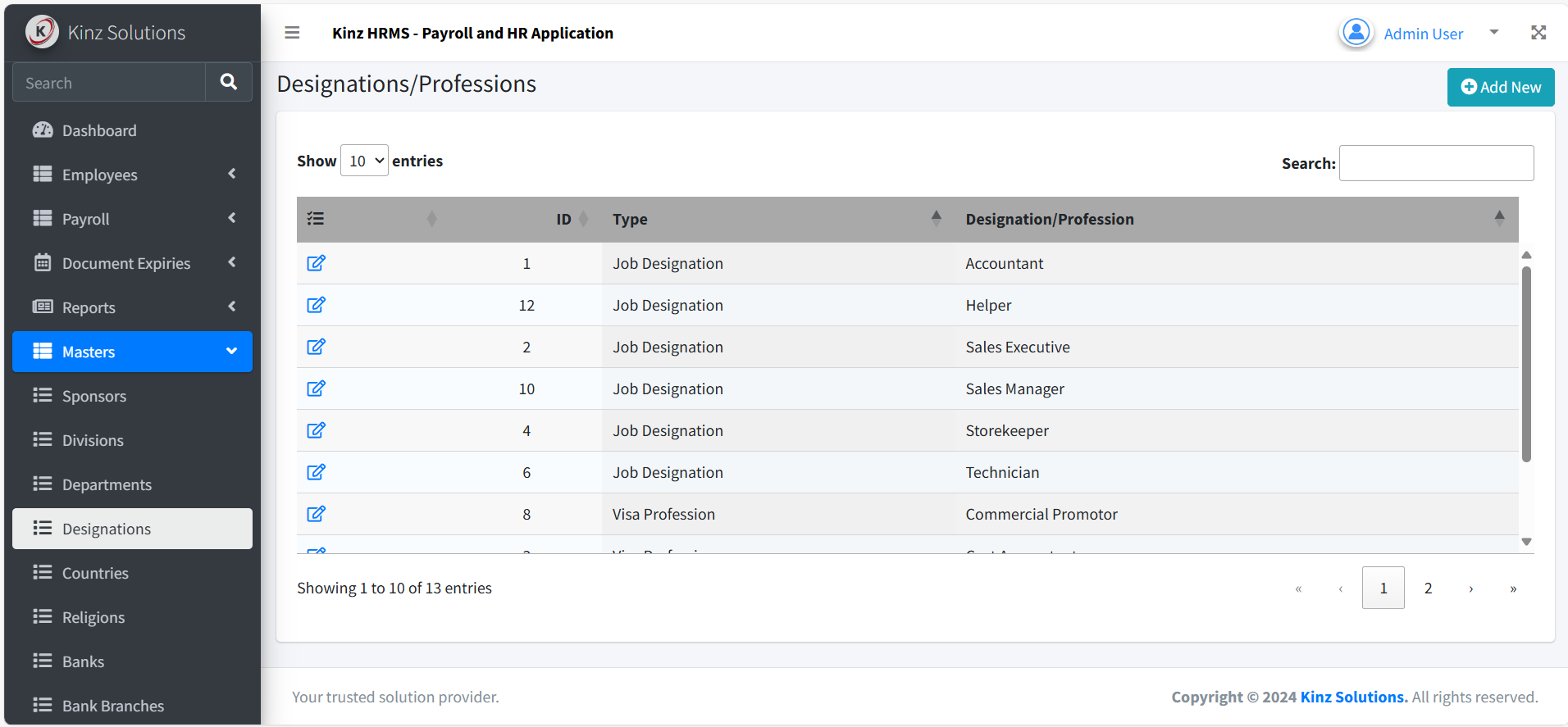This screenshot has height=727, width=1568.
Task: Expand the Document Expiries menu
Action: (132, 263)
